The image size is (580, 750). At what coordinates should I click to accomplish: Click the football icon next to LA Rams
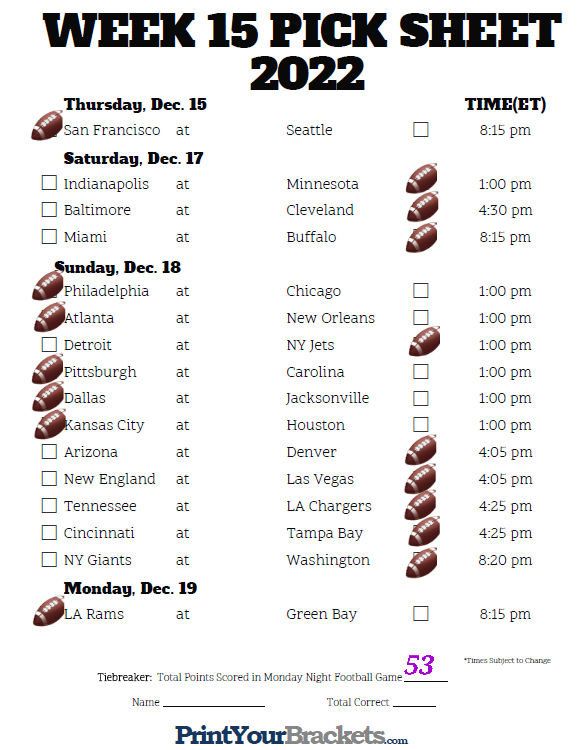tap(49, 611)
